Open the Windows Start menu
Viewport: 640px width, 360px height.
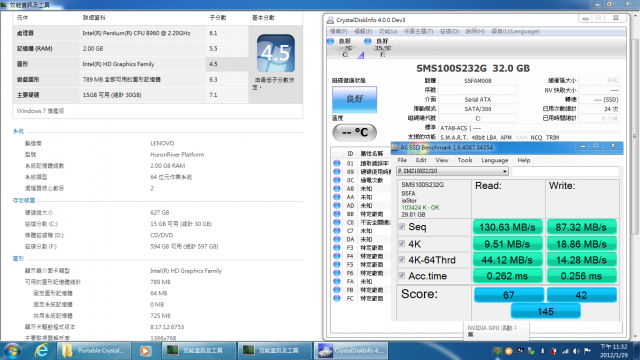coord(12,351)
